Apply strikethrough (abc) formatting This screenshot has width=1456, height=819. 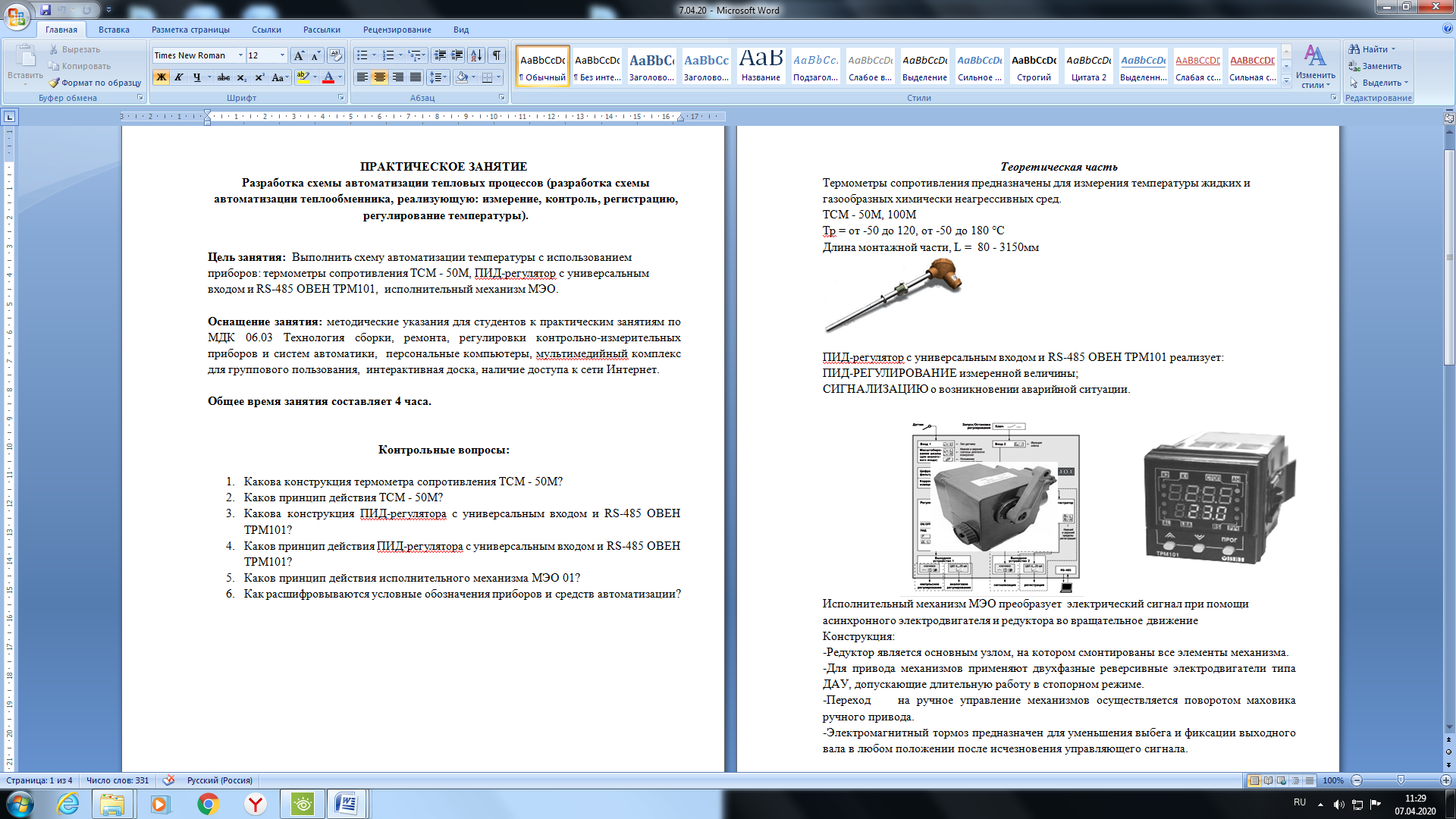[x=223, y=77]
